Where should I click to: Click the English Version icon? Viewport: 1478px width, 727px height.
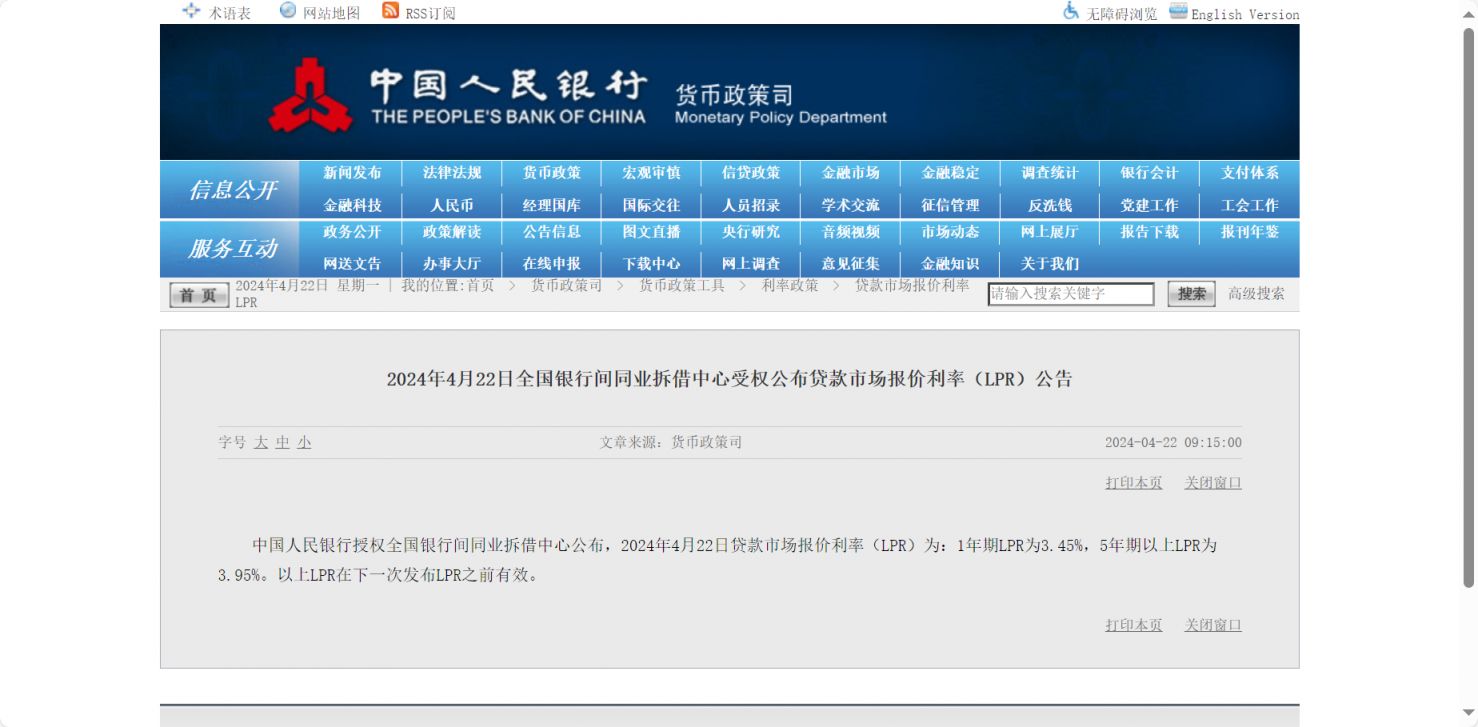click(x=1178, y=11)
